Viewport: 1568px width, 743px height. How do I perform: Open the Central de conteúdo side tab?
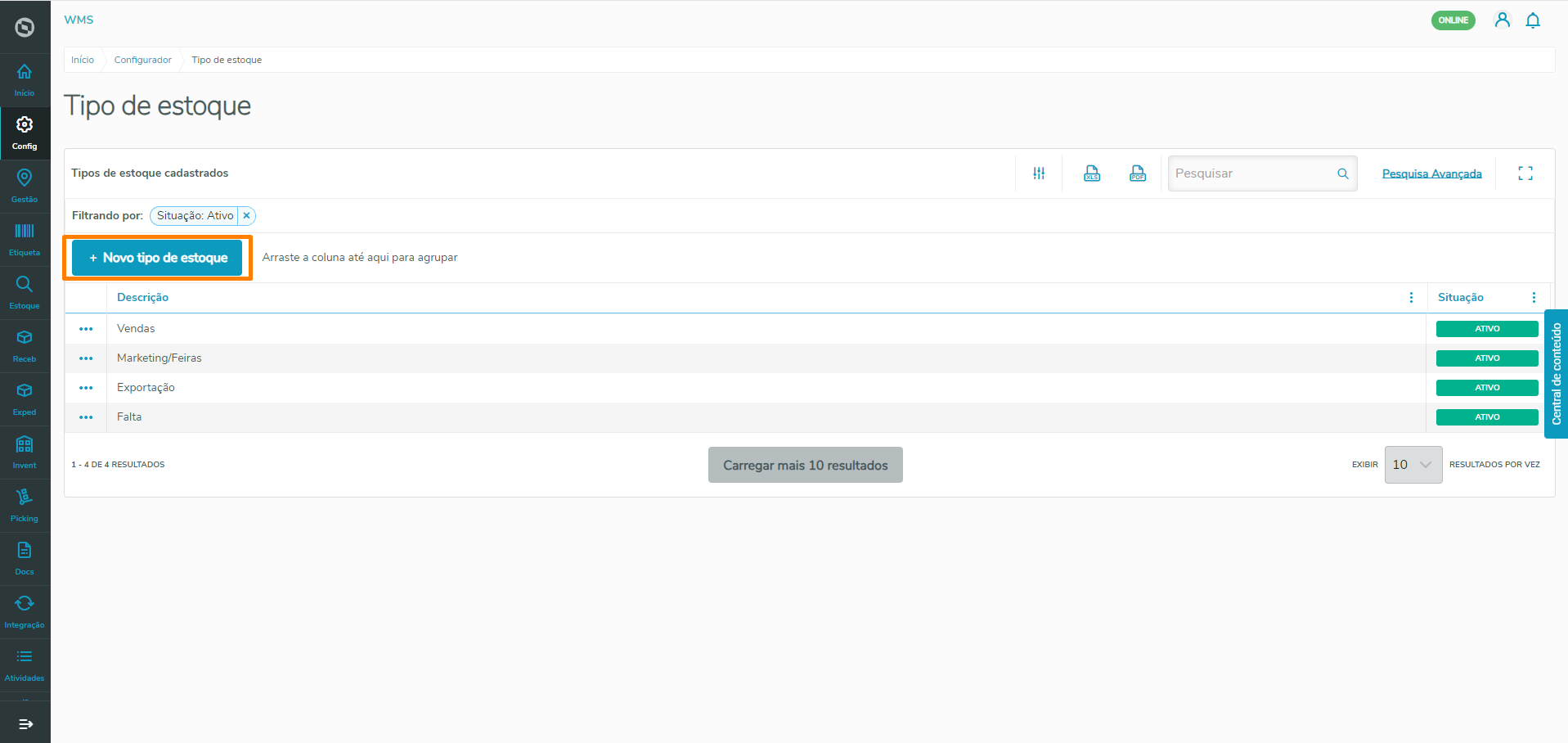click(1556, 374)
